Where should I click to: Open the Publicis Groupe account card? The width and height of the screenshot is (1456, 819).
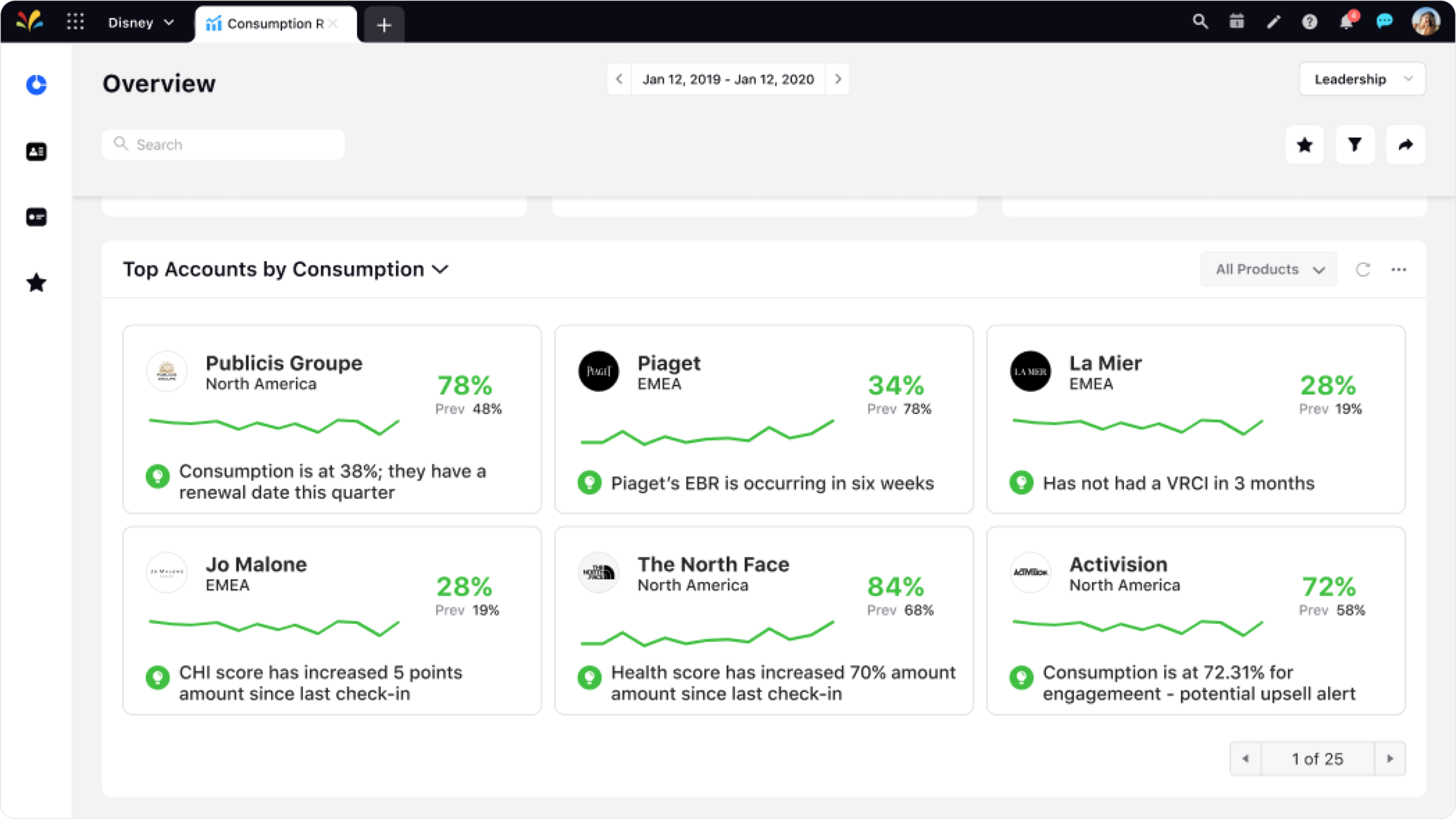pos(332,419)
